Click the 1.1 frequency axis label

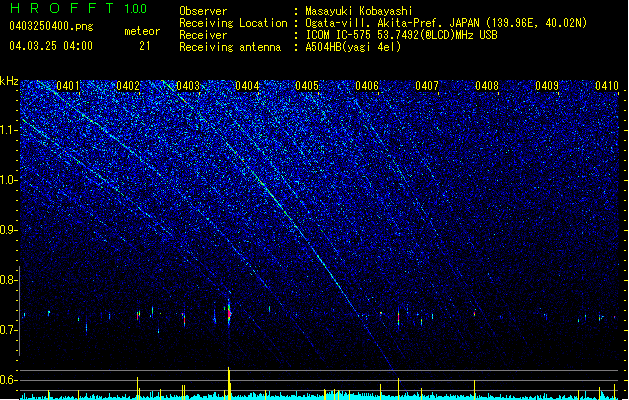(x=8, y=130)
